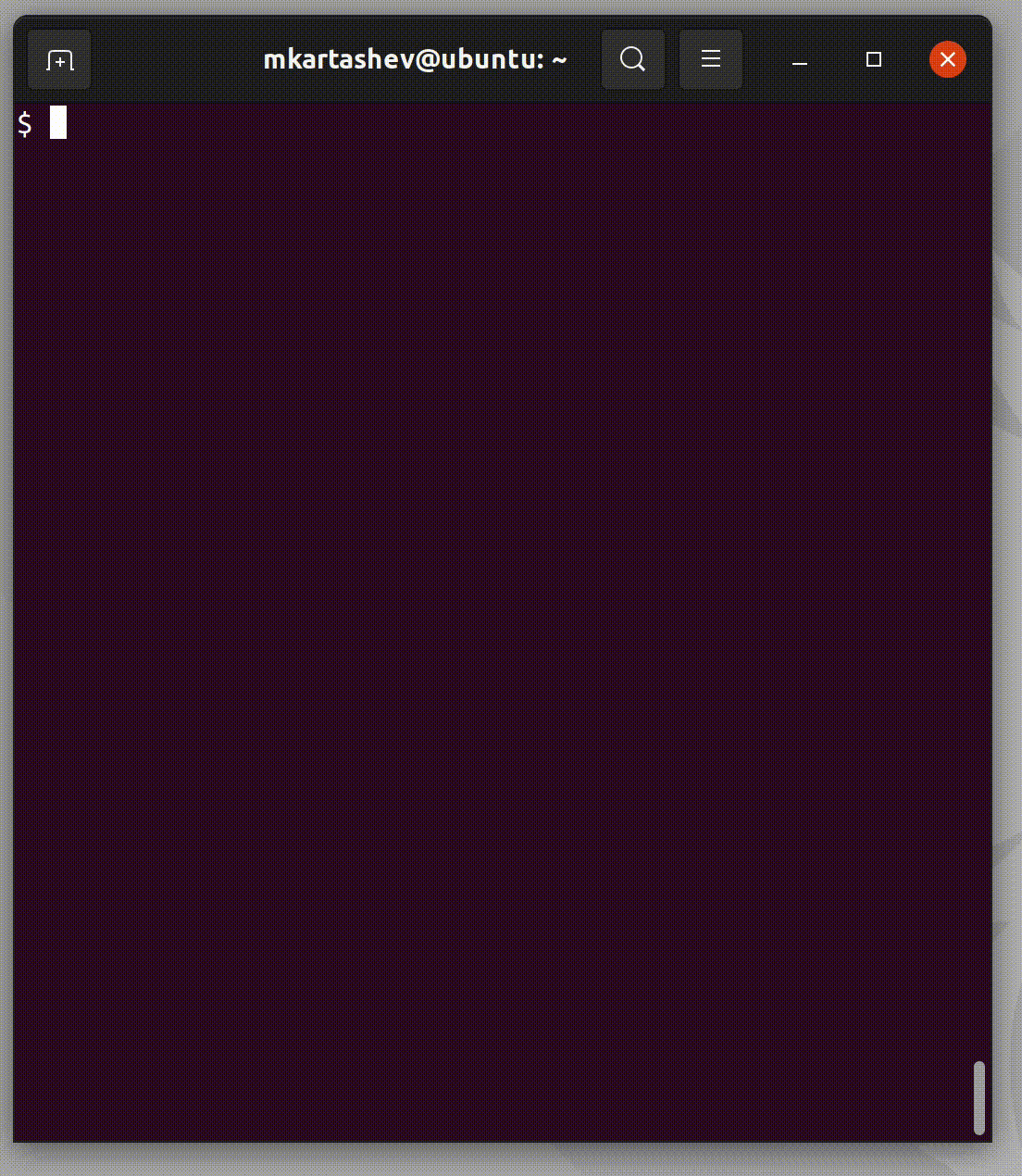1022x1176 pixels.
Task: Click header bar gap before minimize button
Action: point(760,60)
